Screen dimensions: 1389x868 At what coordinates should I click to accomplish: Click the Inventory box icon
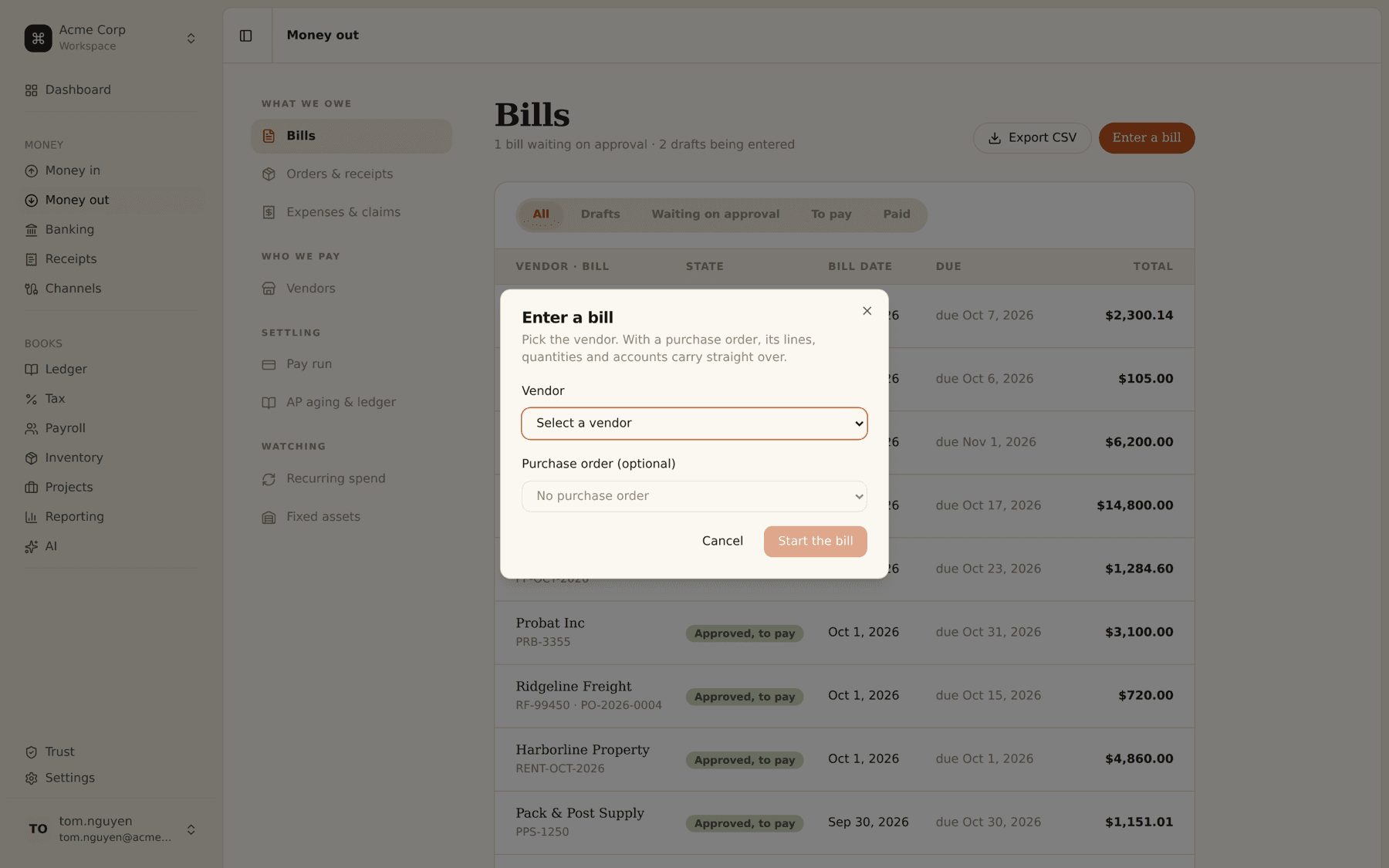(31, 458)
